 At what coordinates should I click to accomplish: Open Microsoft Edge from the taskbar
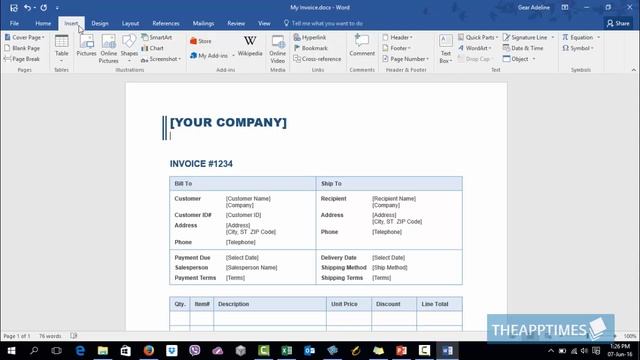pyautogui.click(x=80, y=351)
